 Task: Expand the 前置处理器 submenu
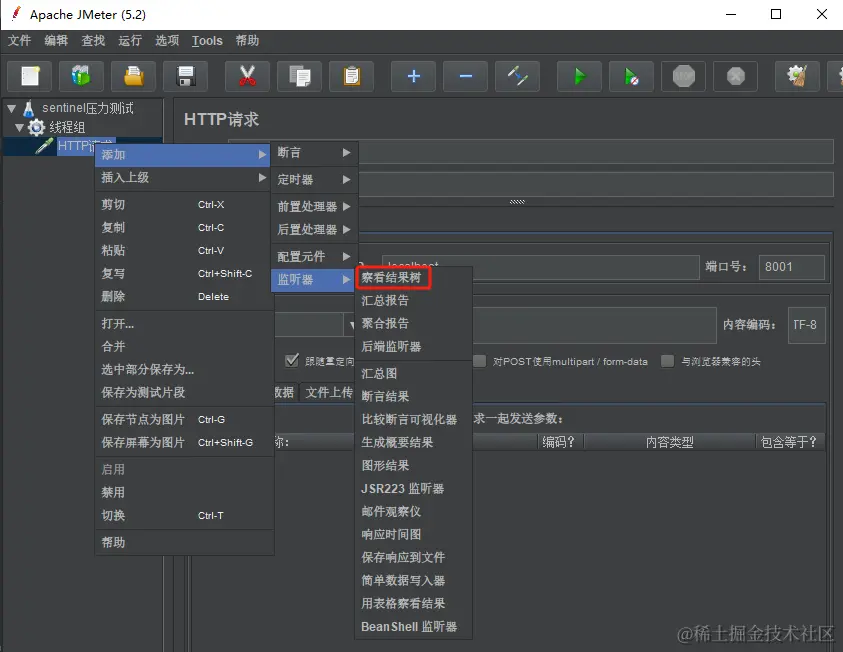coord(314,206)
